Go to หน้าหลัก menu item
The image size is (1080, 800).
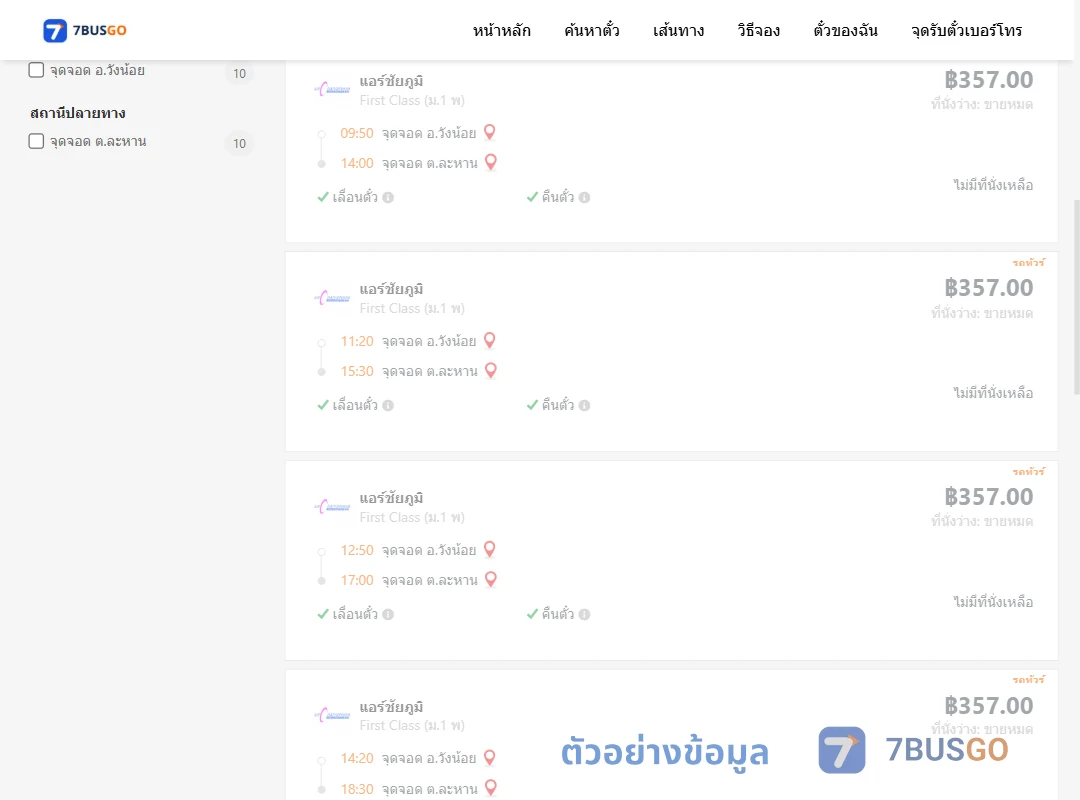501,30
